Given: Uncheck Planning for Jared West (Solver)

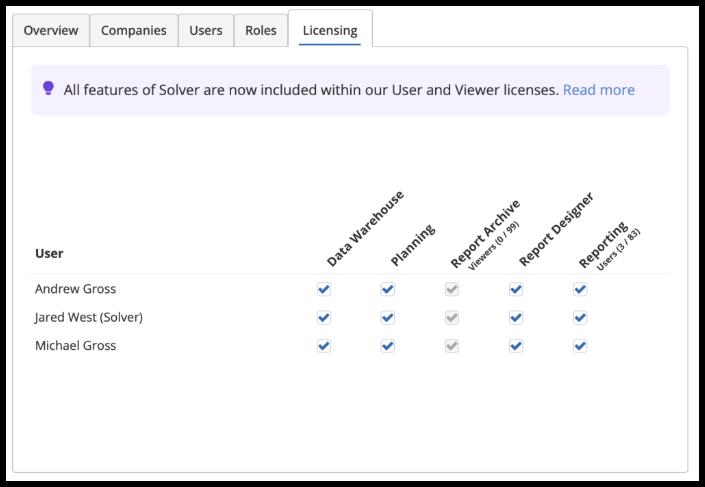Looking at the screenshot, I should pos(388,318).
